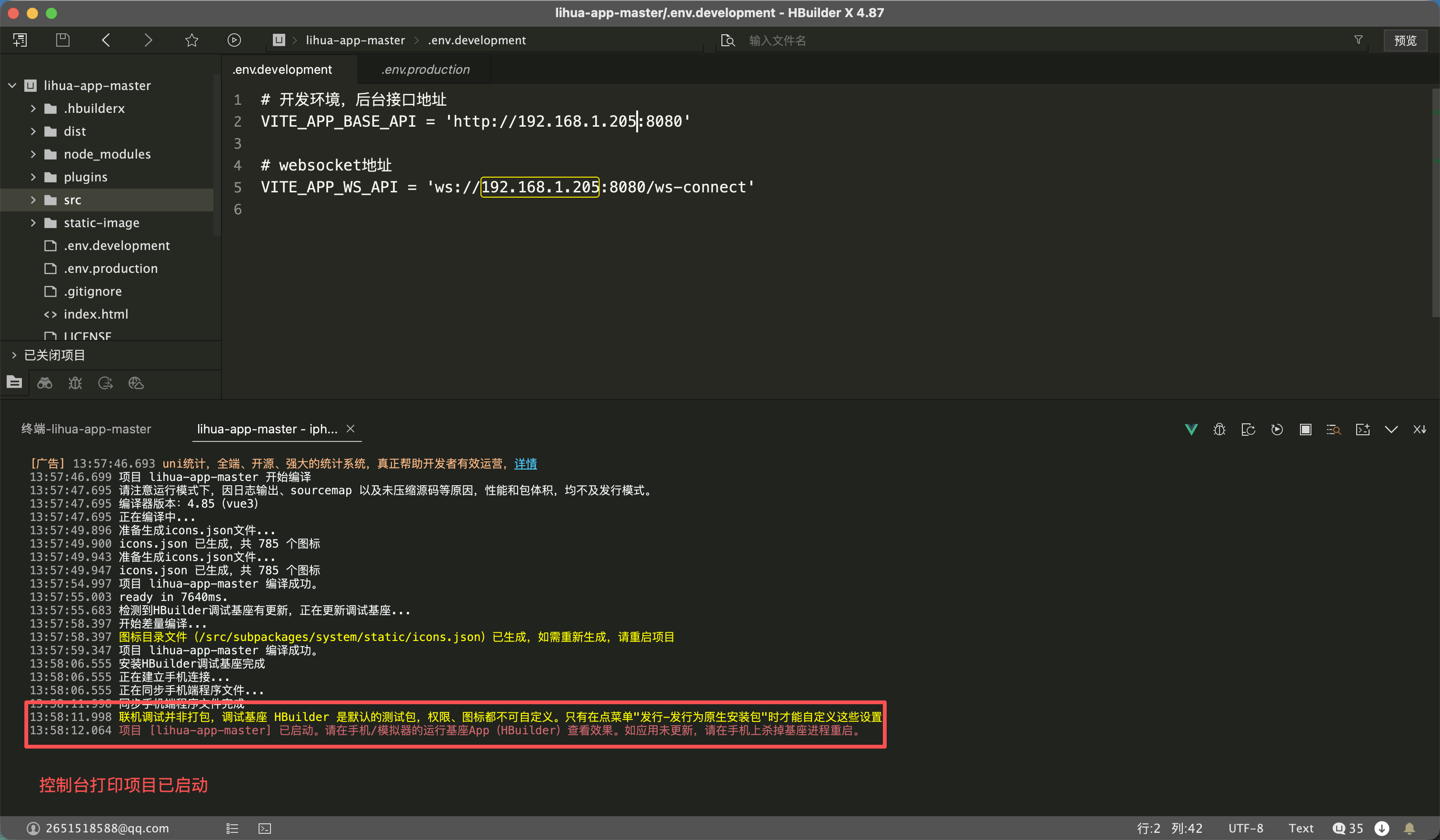The width and height of the screenshot is (1440, 840).
Task: Click the Save file toolbar icon
Action: point(63,40)
